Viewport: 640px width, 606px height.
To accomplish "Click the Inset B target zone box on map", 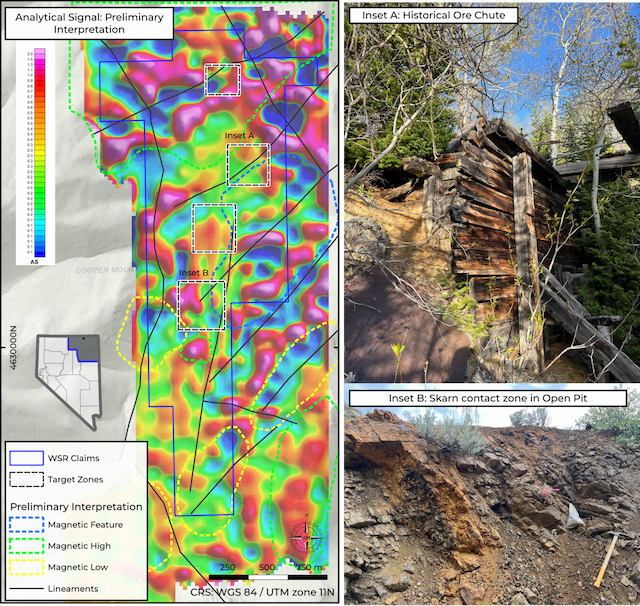I will tap(202, 305).
